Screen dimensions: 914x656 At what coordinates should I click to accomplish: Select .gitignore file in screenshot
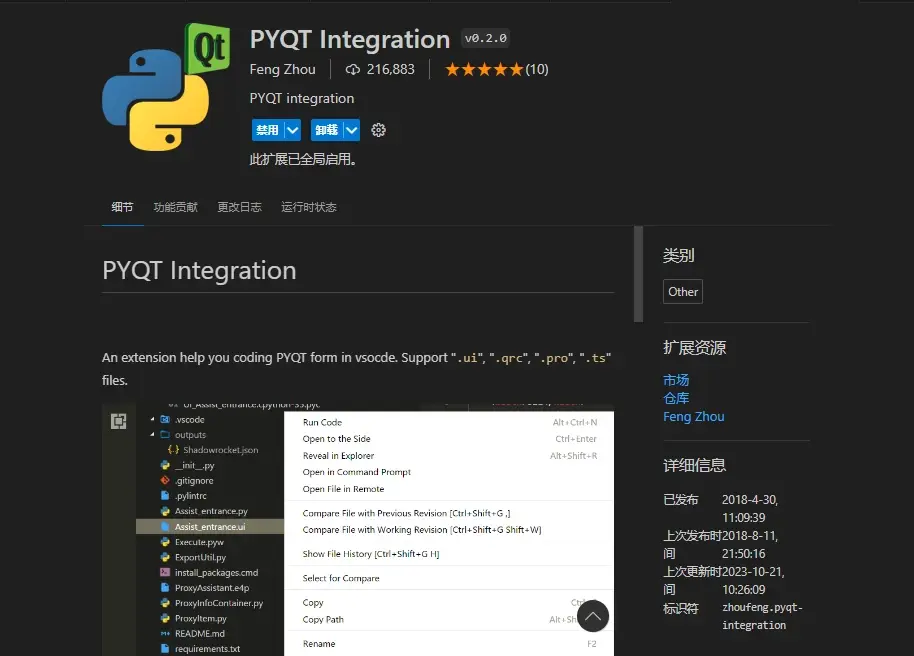tap(194, 480)
